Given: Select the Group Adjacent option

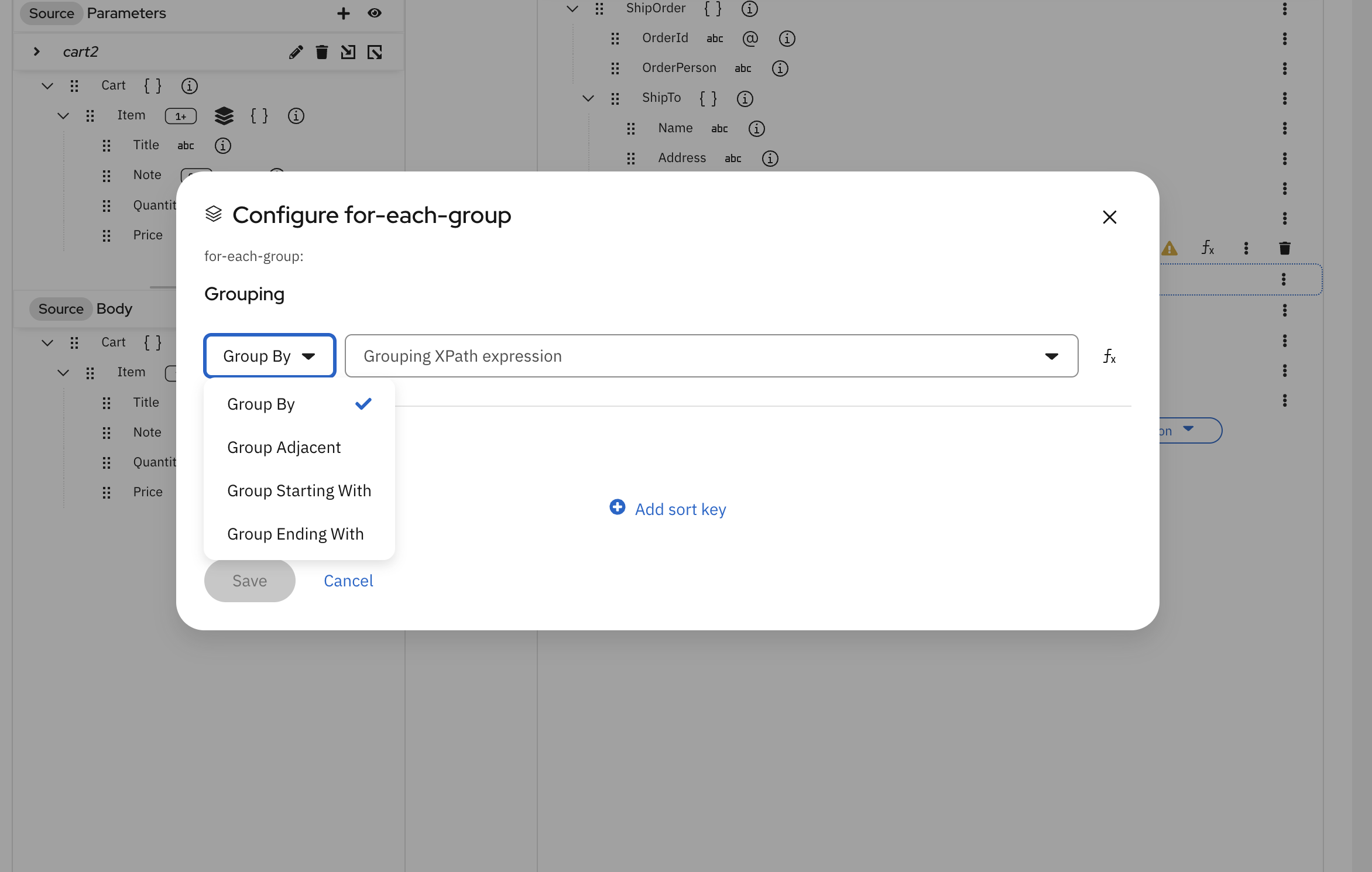Looking at the screenshot, I should tap(299, 447).
